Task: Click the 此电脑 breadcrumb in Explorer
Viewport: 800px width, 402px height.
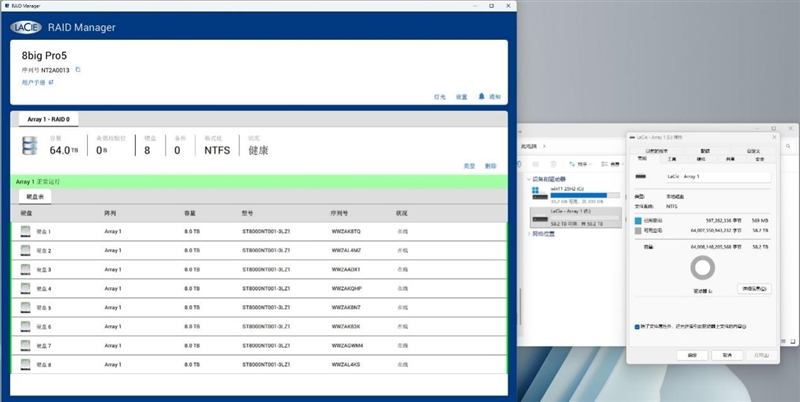Action: click(529, 146)
